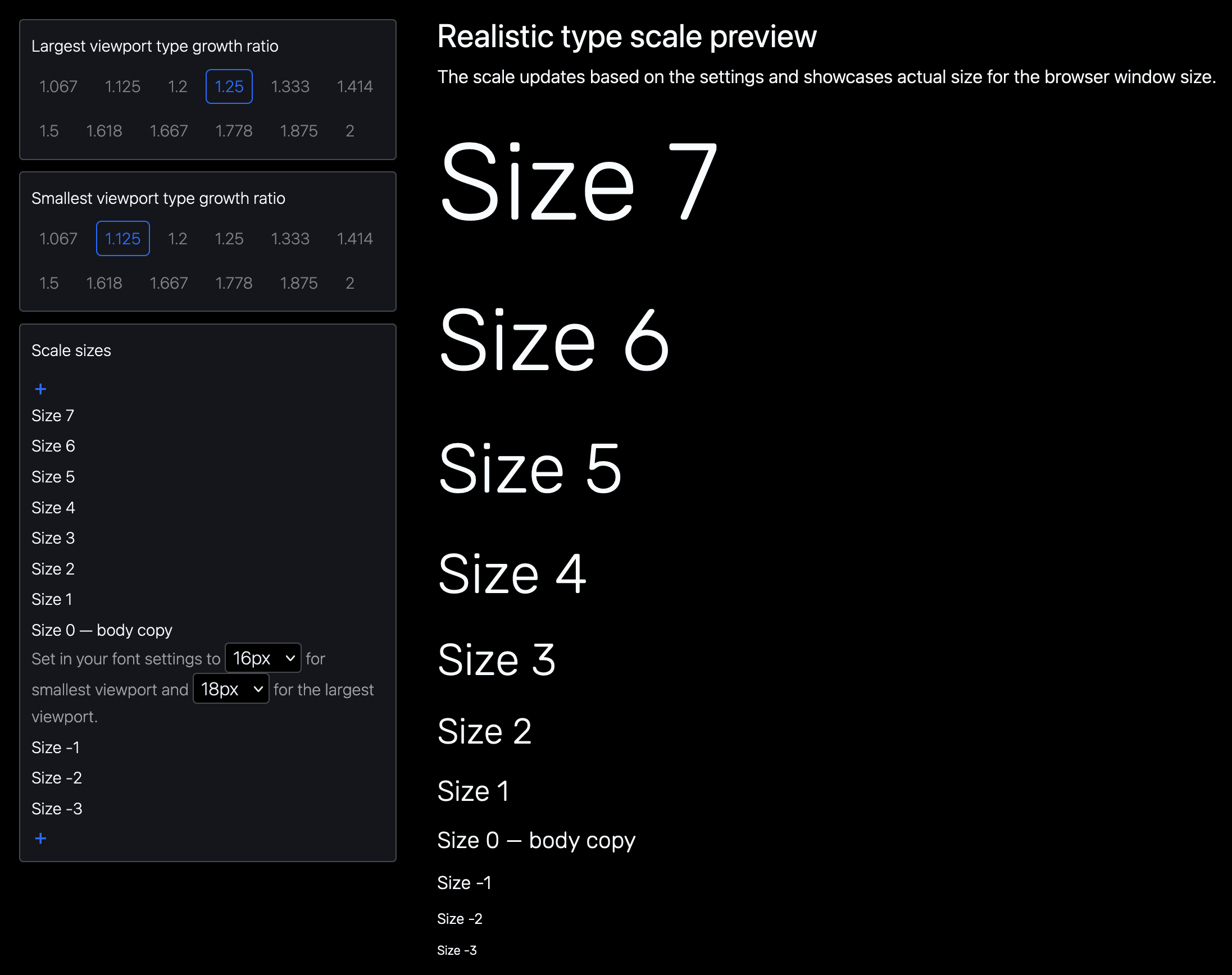The width and height of the screenshot is (1232, 975).
Task: Select 1.25 in Largest viewport ratio
Action: point(229,86)
